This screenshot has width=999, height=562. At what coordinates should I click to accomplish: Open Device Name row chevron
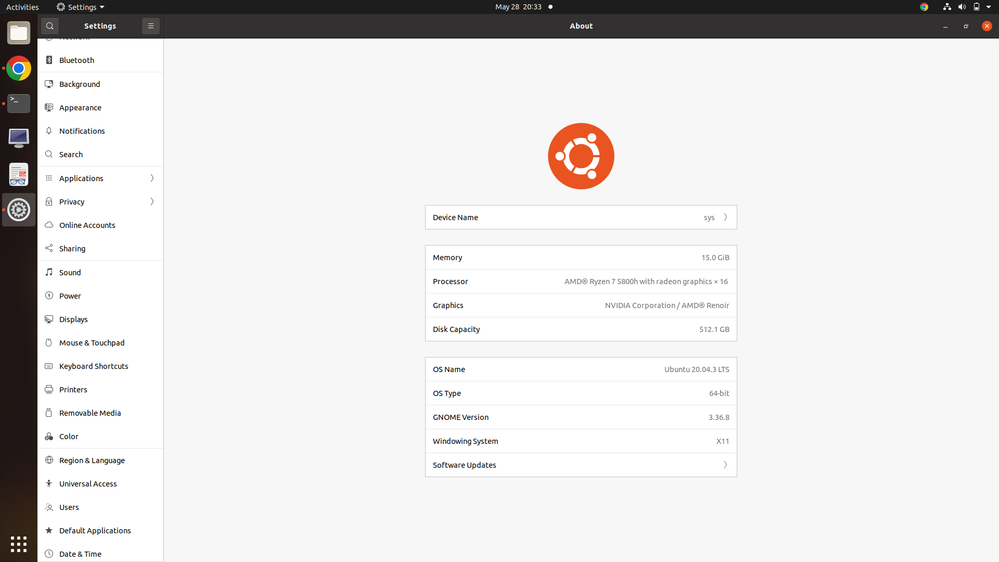pyautogui.click(x=725, y=217)
